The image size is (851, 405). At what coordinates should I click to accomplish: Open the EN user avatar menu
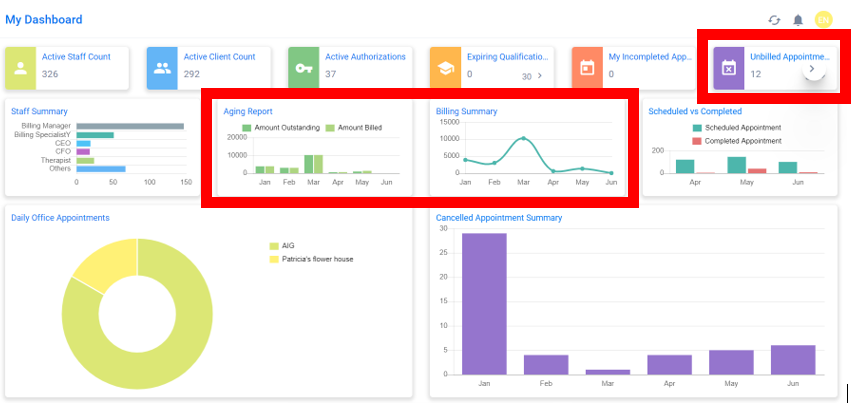pyautogui.click(x=823, y=20)
